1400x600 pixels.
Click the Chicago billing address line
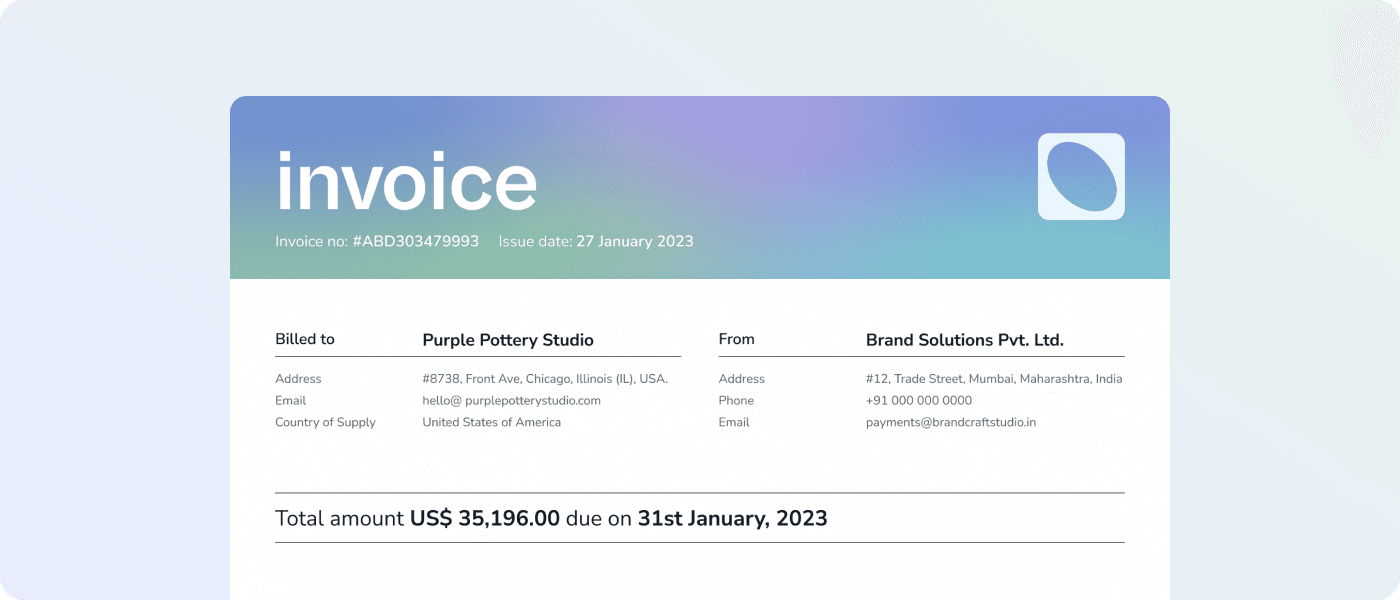546,378
